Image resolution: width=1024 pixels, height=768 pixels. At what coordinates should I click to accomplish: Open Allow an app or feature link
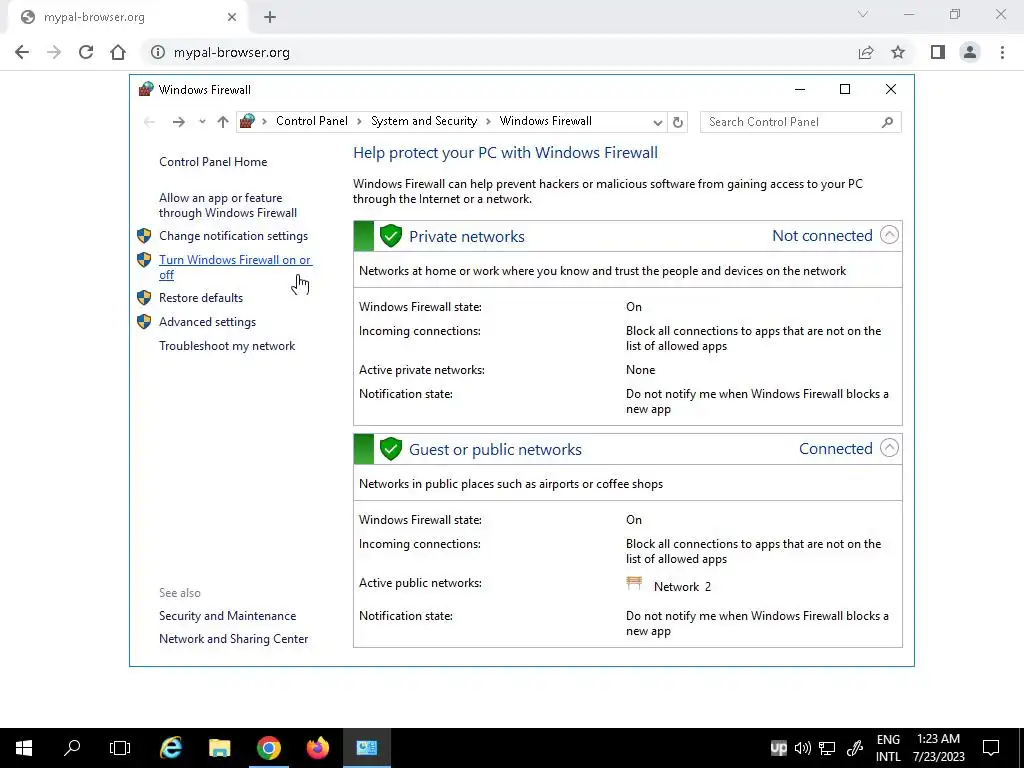pyautogui.click(x=227, y=205)
